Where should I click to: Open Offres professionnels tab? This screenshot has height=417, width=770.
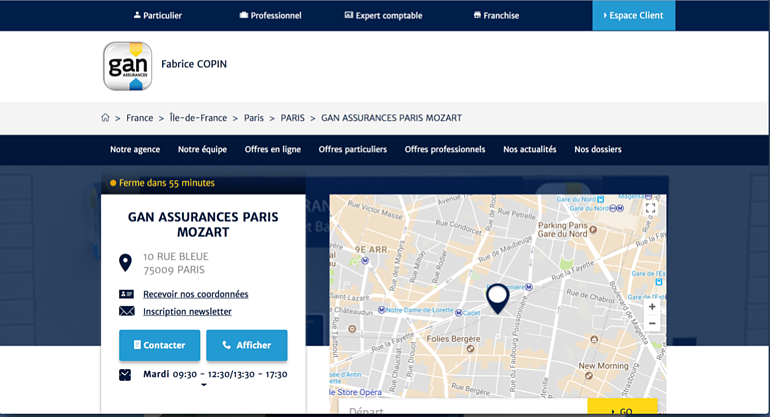[445, 149]
